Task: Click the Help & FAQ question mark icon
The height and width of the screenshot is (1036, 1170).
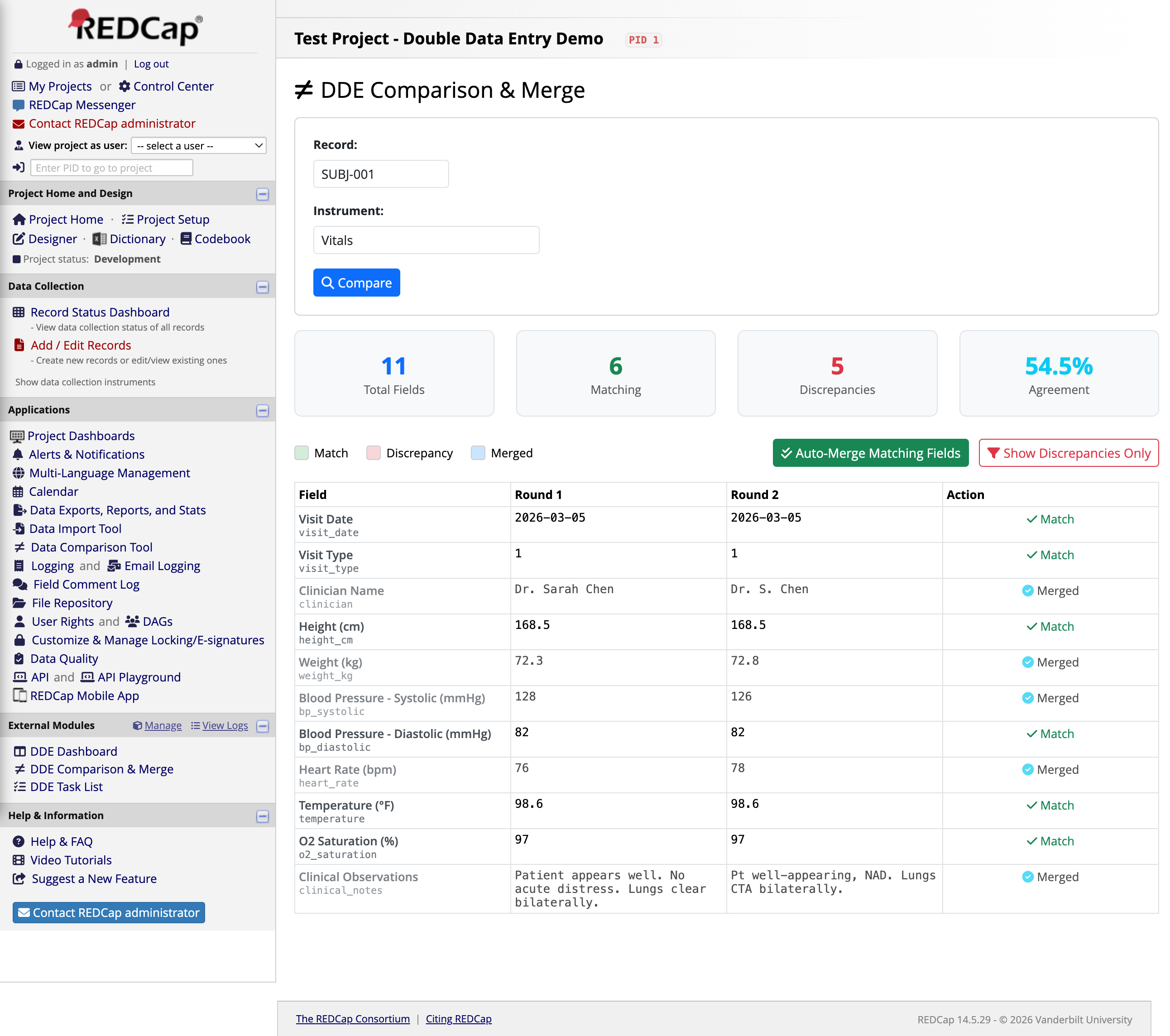Action: 19,841
